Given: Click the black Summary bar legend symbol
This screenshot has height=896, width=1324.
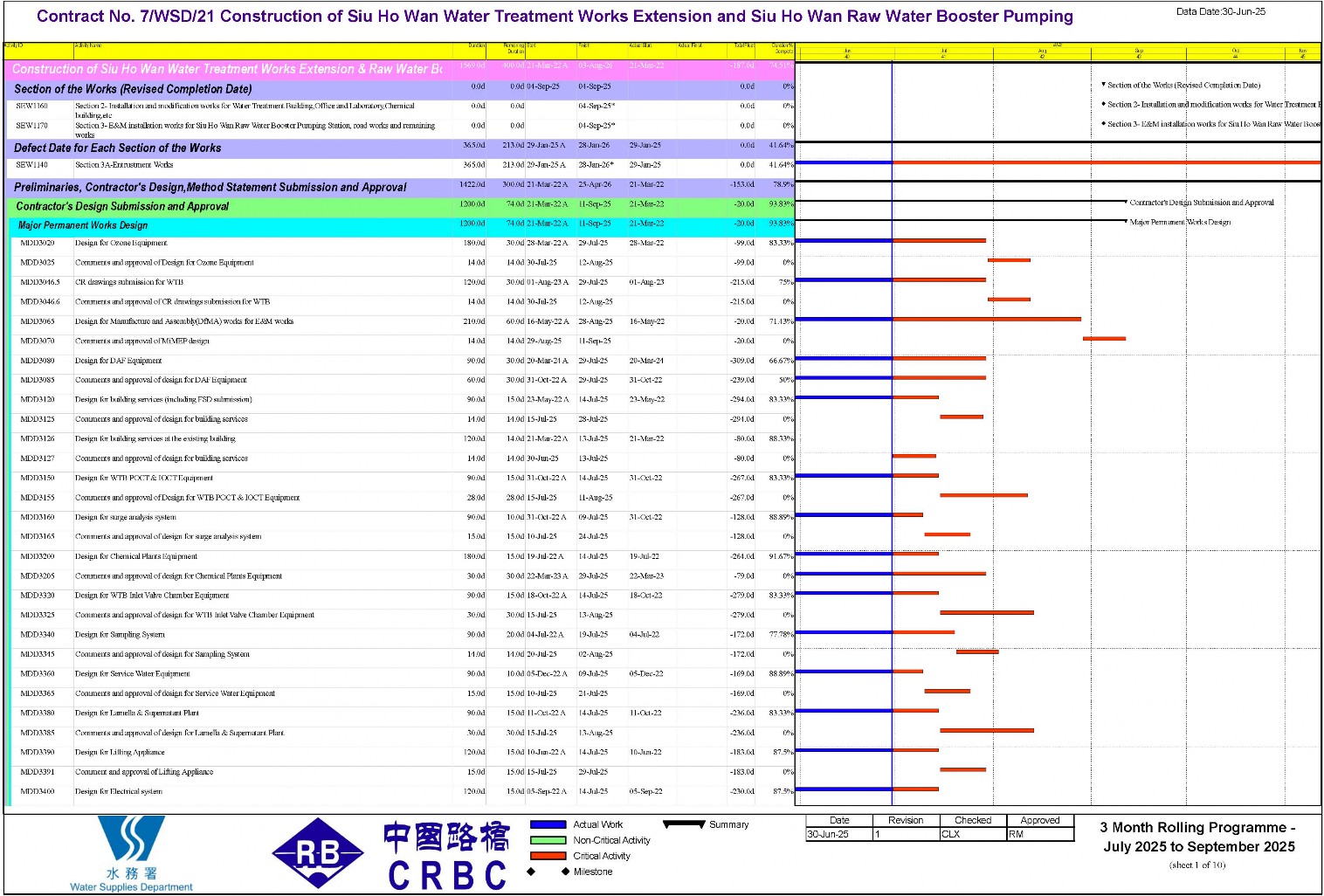Looking at the screenshot, I should coord(684,824).
